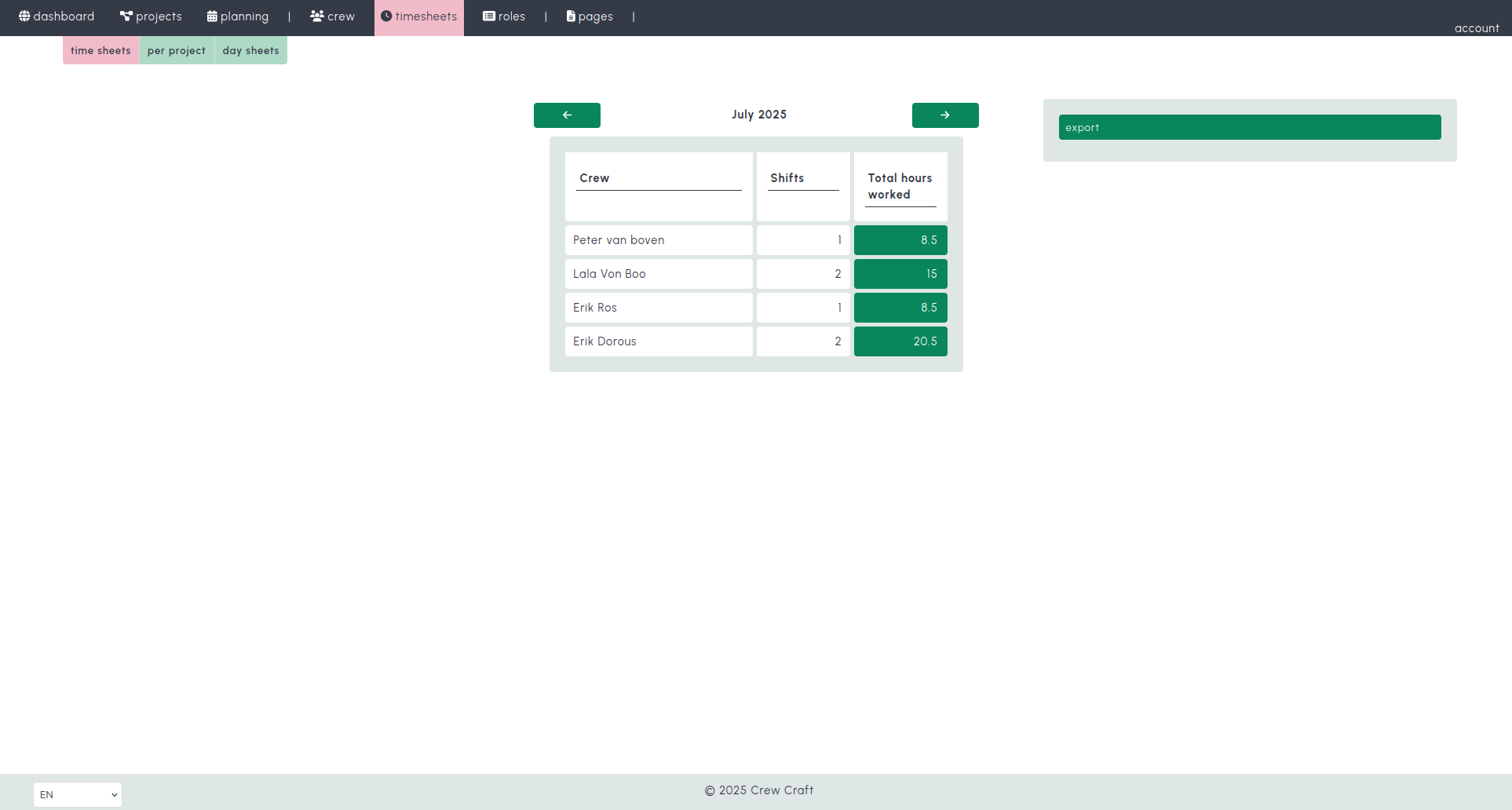Click the dashboard globe icon

click(x=24, y=16)
